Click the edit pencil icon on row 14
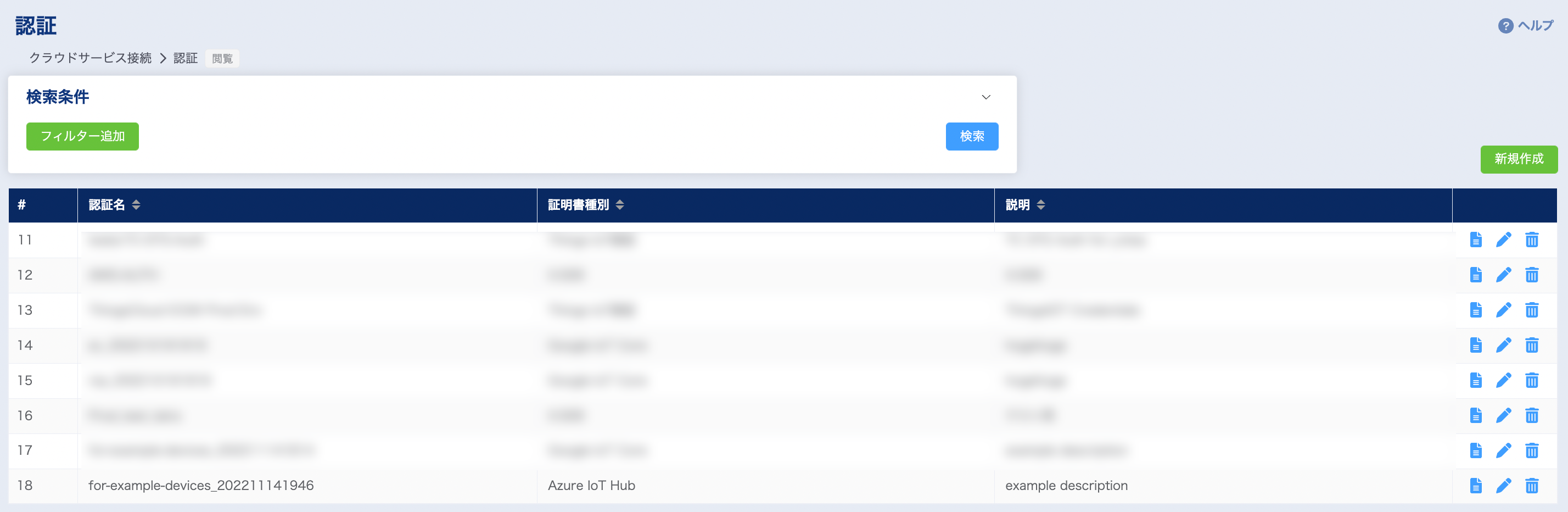The height and width of the screenshot is (512, 1568). [x=1503, y=345]
